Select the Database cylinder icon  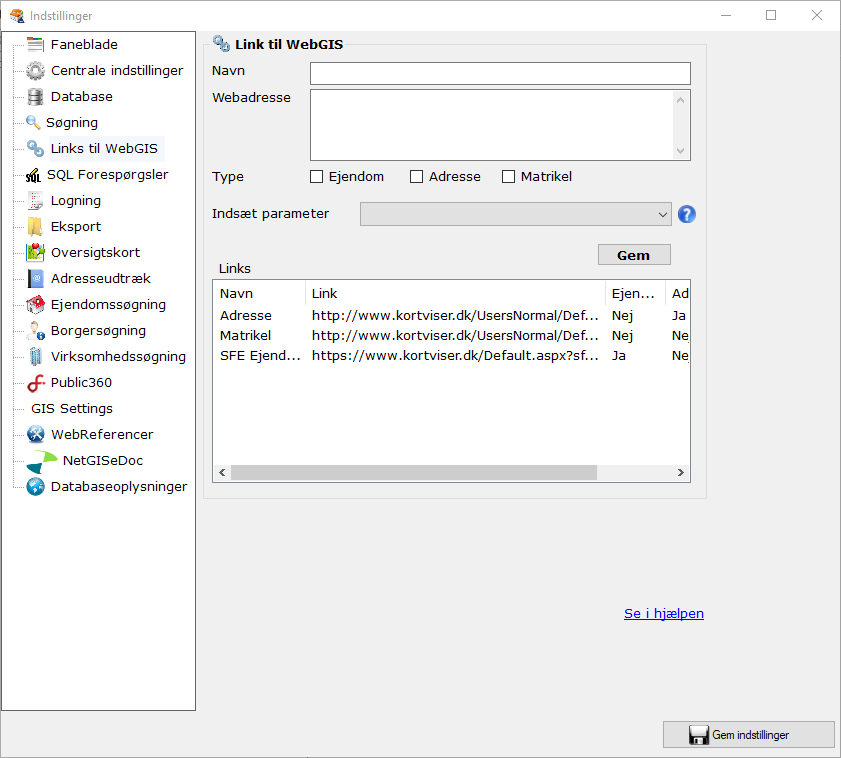point(35,97)
